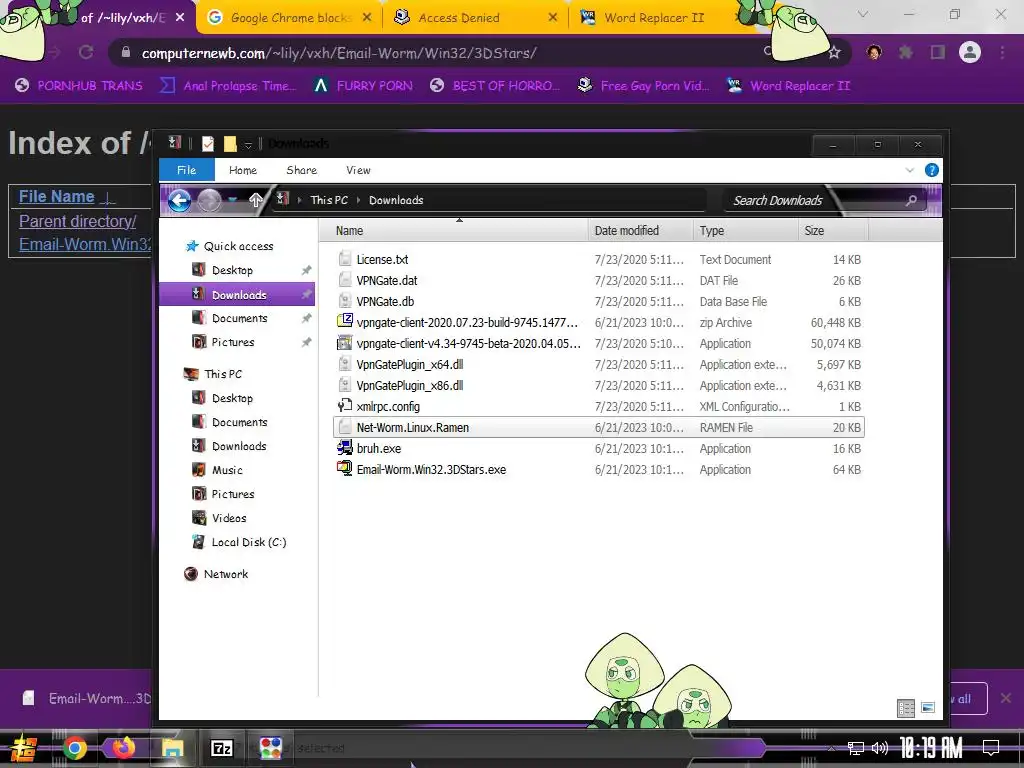This screenshot has height=768, width=1024.
Task: Toggle Chrome side panel icon
Action: tap(938, 52)
